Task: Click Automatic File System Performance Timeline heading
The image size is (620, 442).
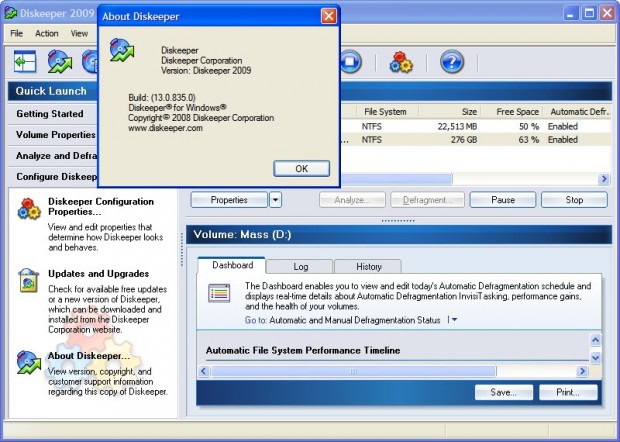Action: click(x=303, y=350)
